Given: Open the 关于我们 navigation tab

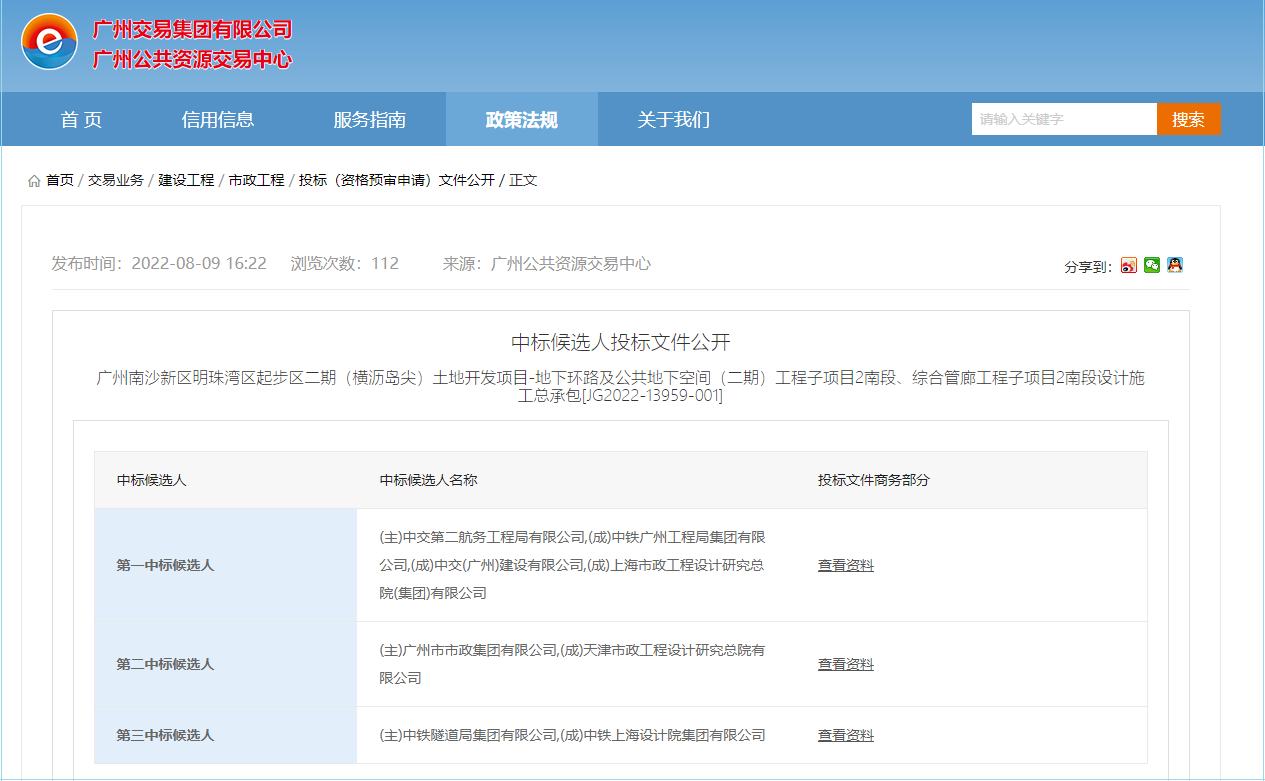Looking at the screenshot, I should tap(673, 120).
